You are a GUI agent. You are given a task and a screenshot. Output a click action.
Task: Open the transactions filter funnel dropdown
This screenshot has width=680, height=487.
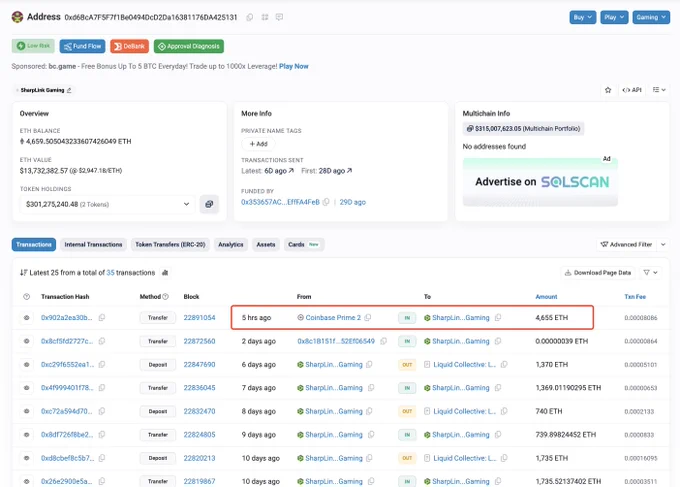[x=650, y=272]
